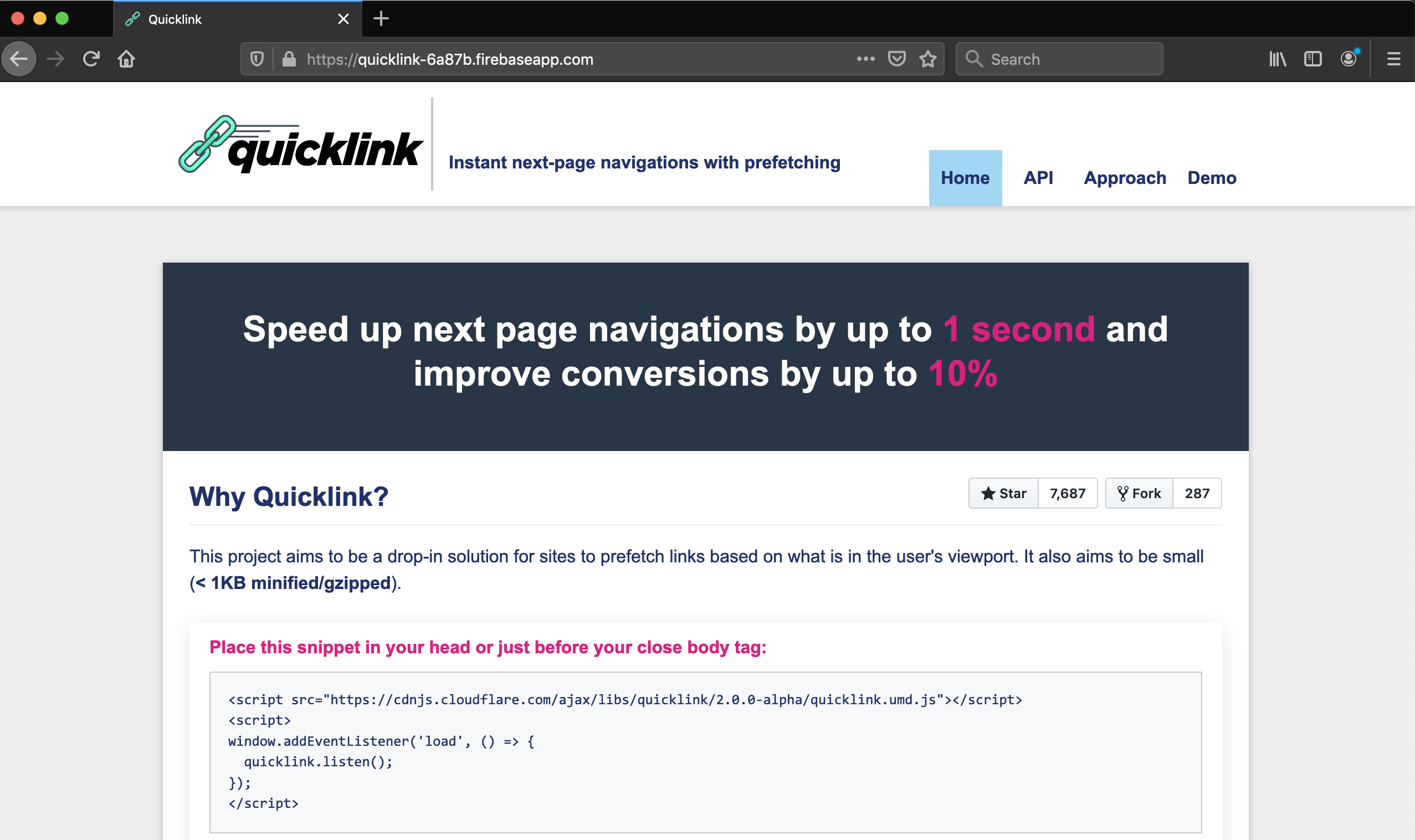Reload the current page
Image resolution: width=1415 pixels, height=840 pixels.
(x=91, y=58)
